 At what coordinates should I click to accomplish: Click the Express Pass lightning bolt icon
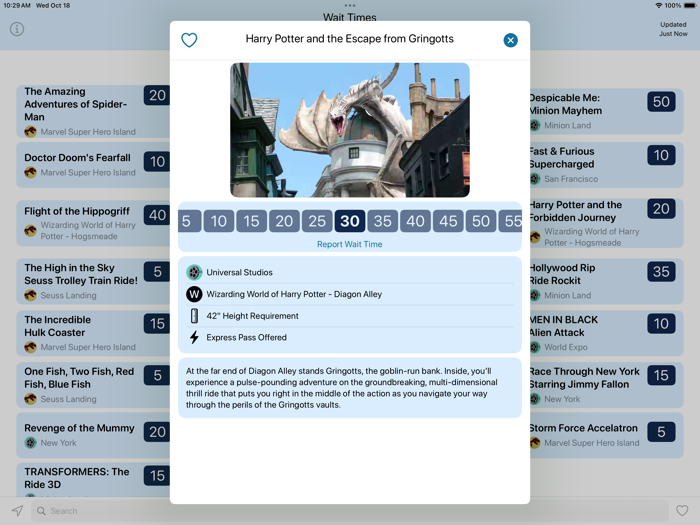194,338
